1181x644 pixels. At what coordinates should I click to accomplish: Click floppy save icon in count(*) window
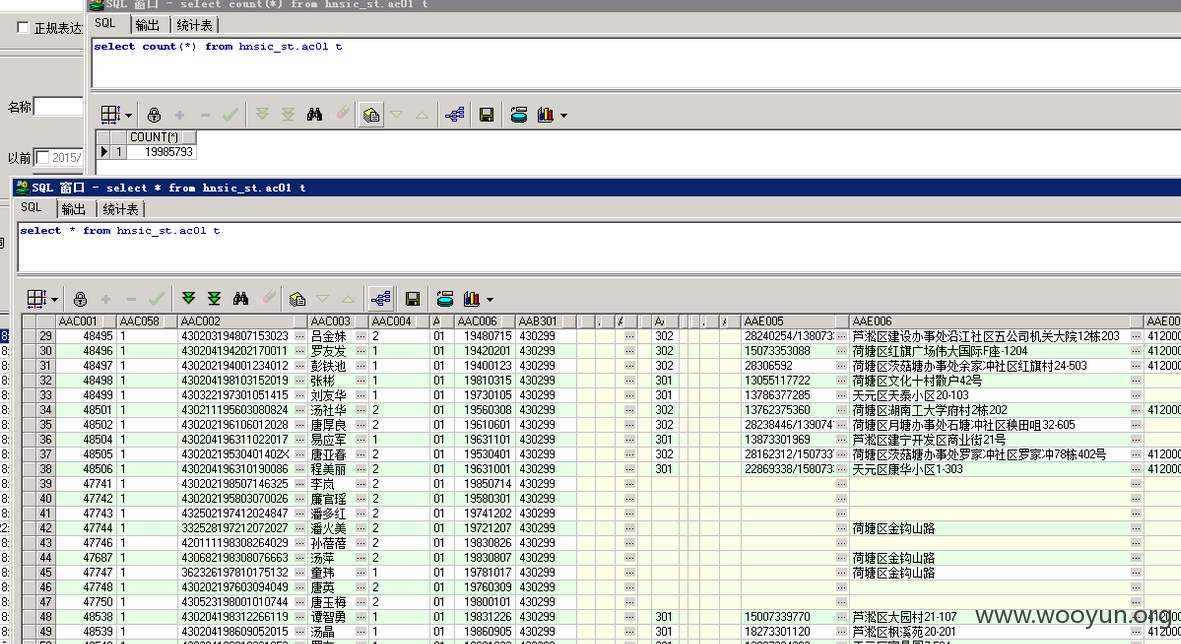pos(487,114)
